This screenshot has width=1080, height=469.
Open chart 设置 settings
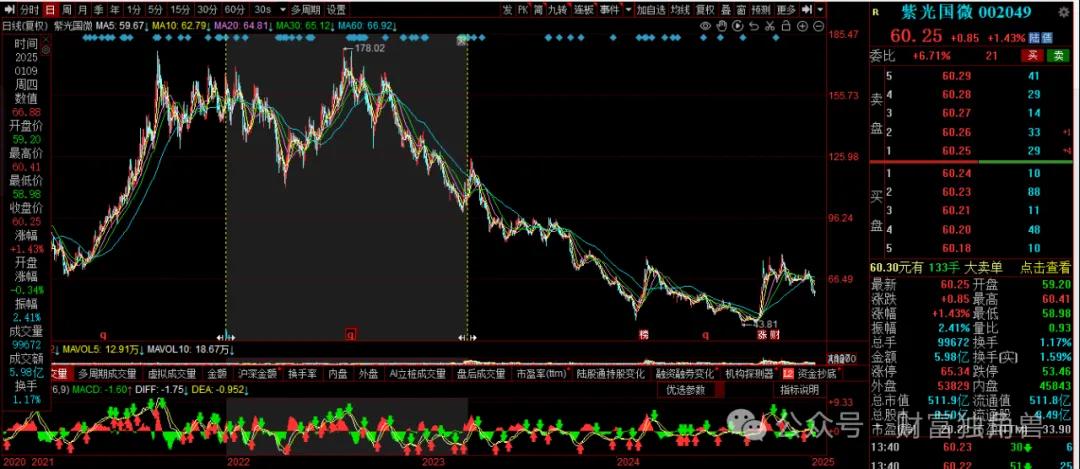pos(336,10)
